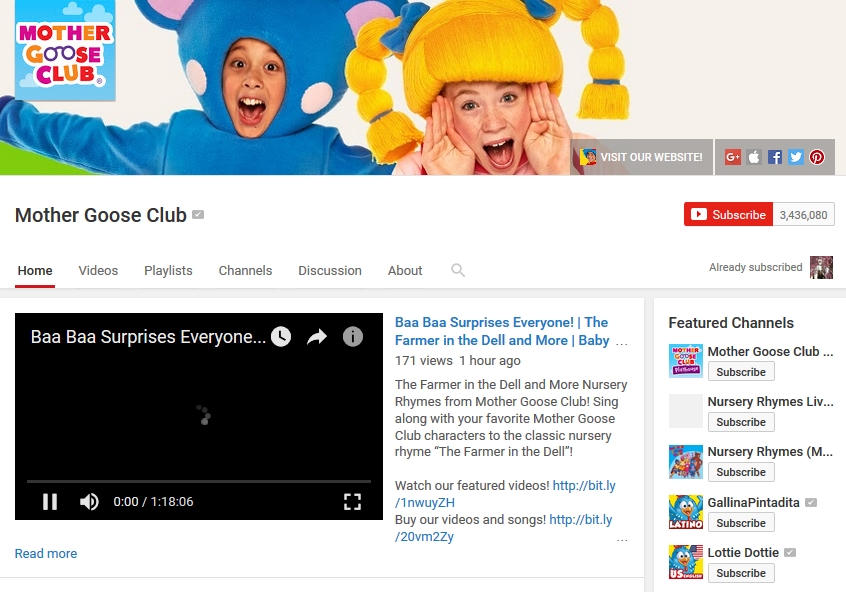Click the Already subscribed text

pos(756,267)
